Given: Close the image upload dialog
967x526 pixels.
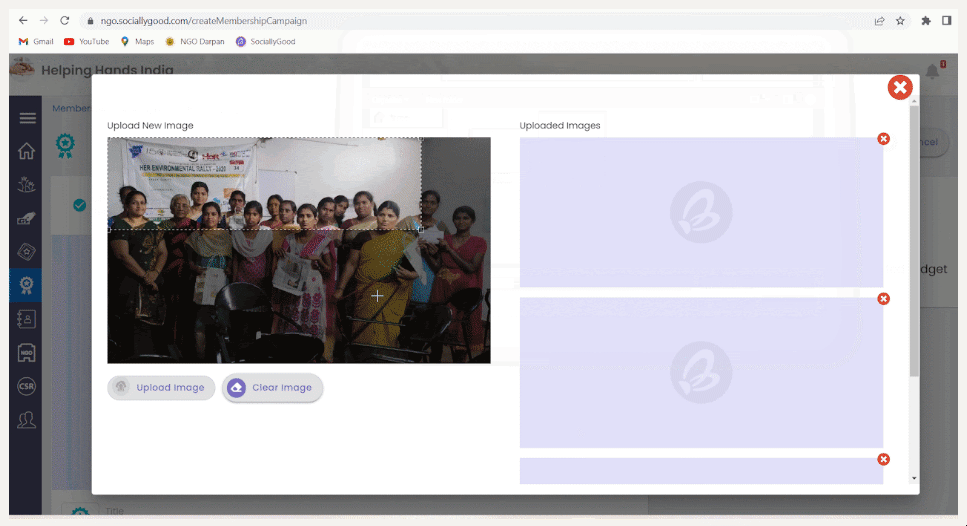Looking at the screenshot, I should (900, 88).
